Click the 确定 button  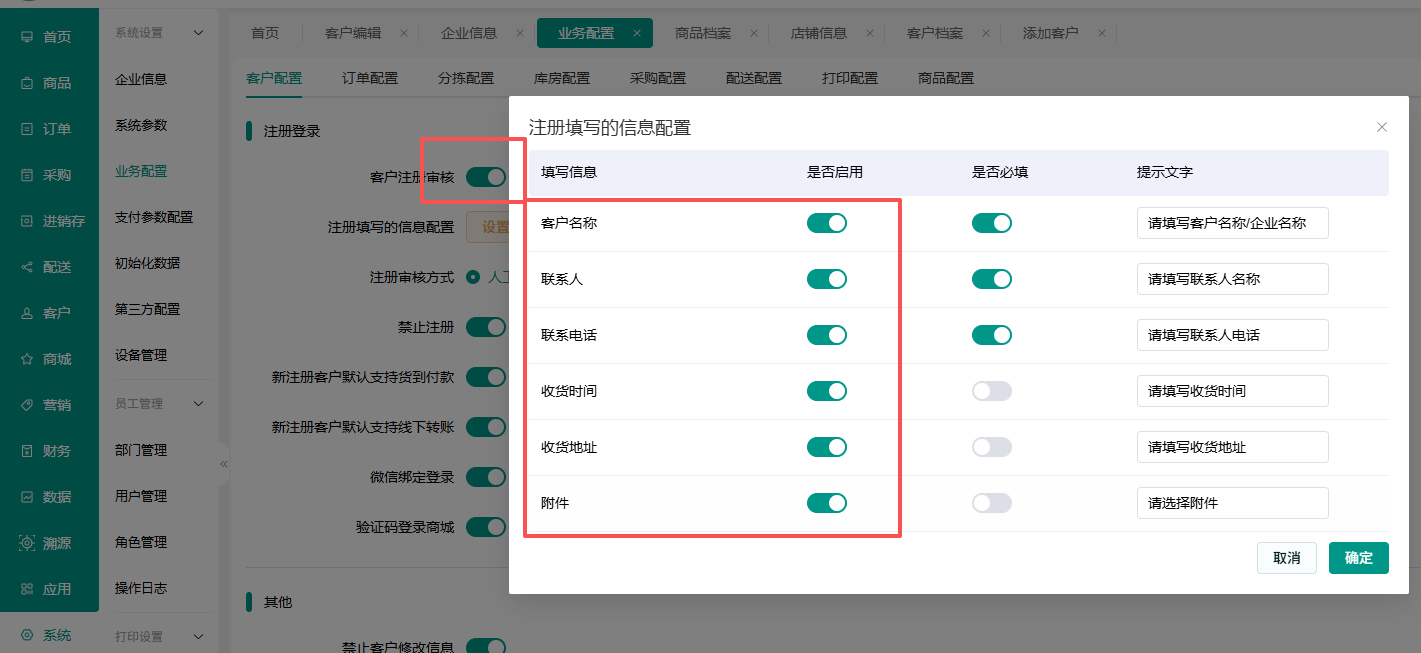1359,558
